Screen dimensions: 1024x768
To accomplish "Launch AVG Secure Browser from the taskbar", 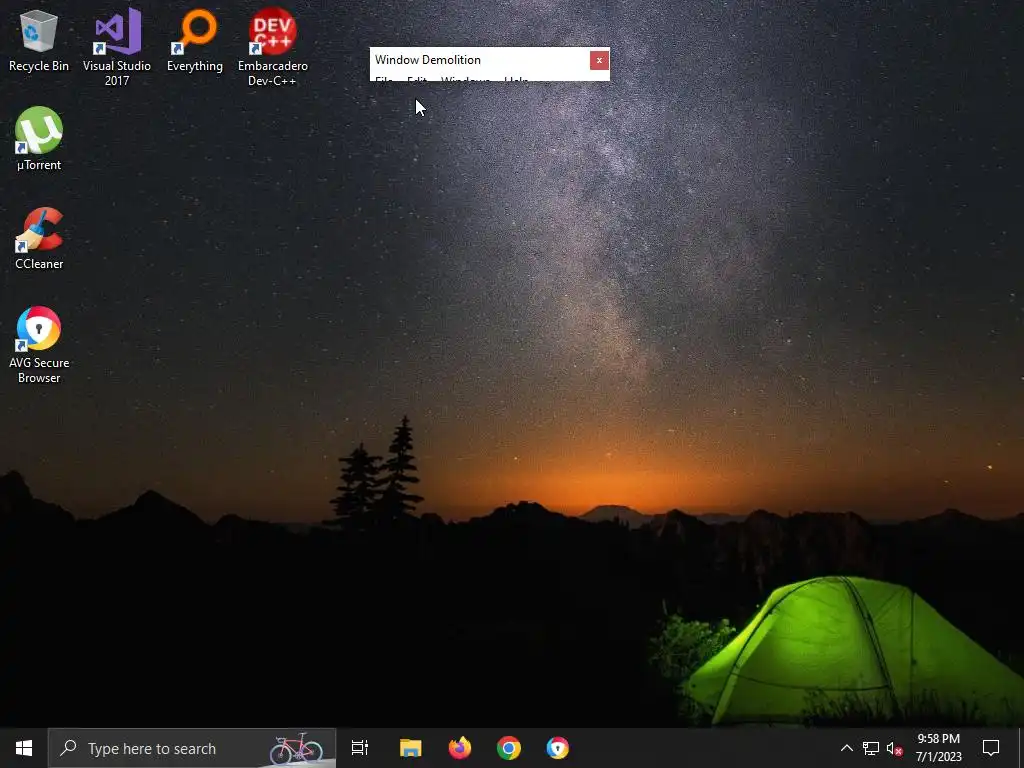I will click(x=558, y=748).
